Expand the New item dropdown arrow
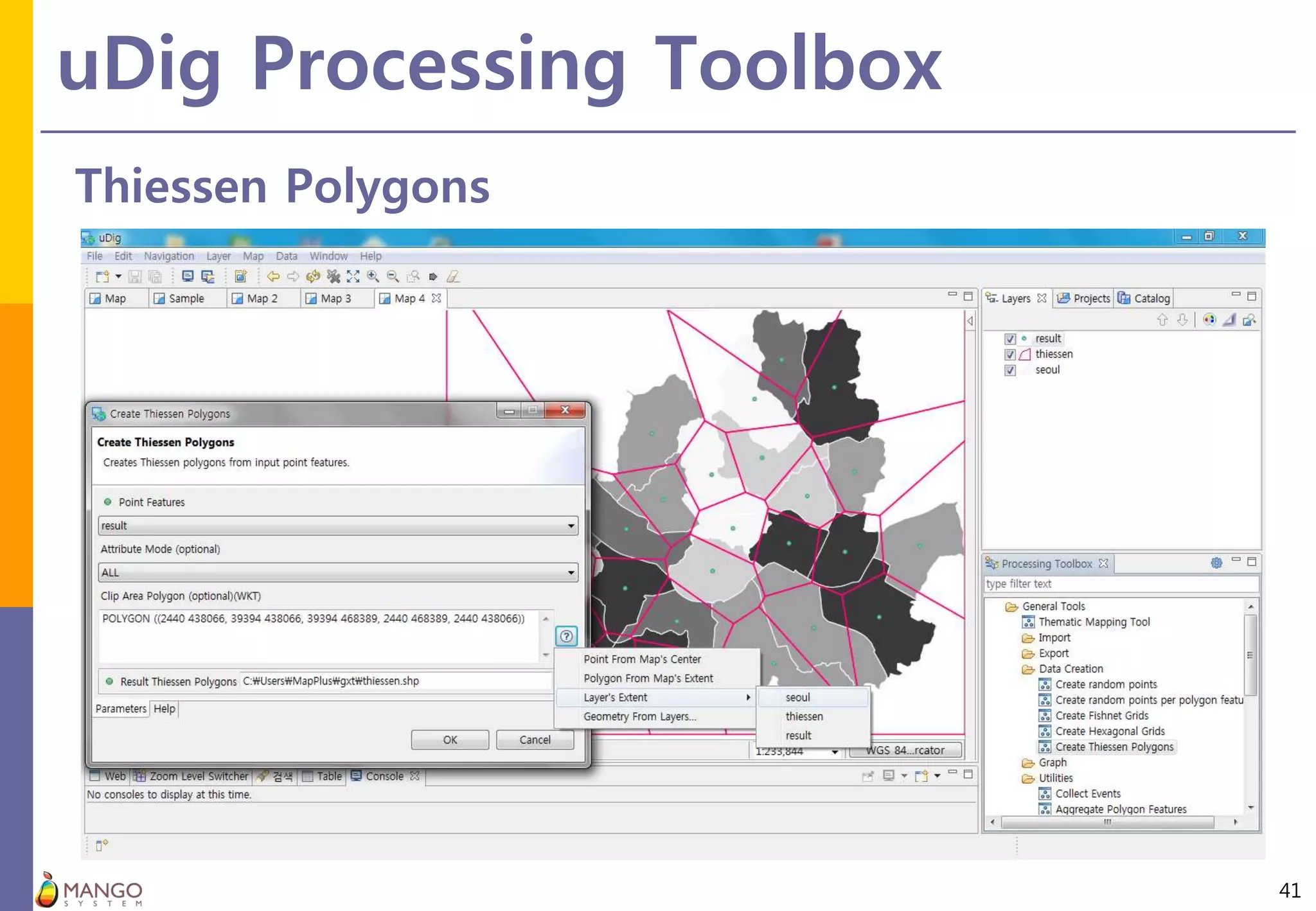1316x911 pixels. click(x=118, y=277)
